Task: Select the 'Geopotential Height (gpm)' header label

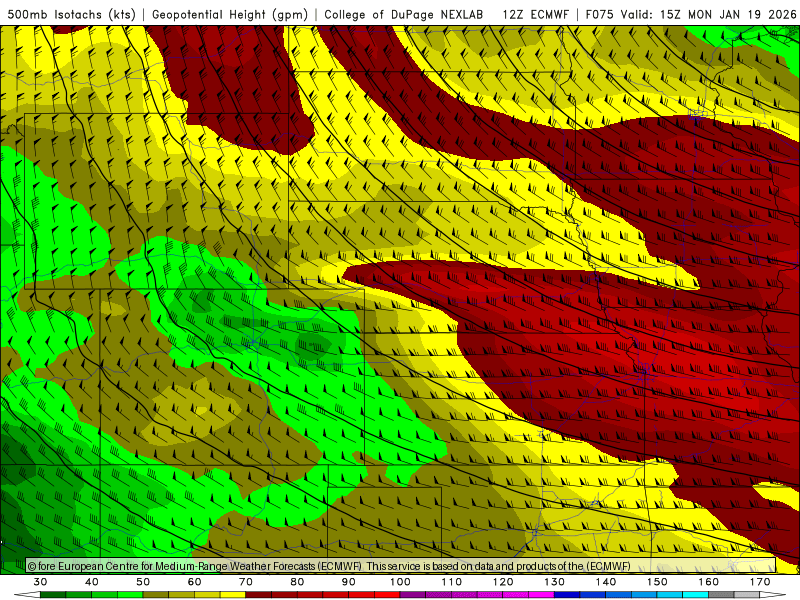Action: pos(230,14)
